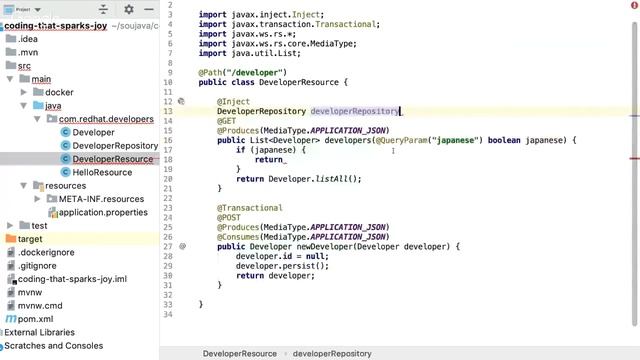Click the application.properties file icon
Image resolution: width=640 pixels, height=360 pixels.
[53, 212]
